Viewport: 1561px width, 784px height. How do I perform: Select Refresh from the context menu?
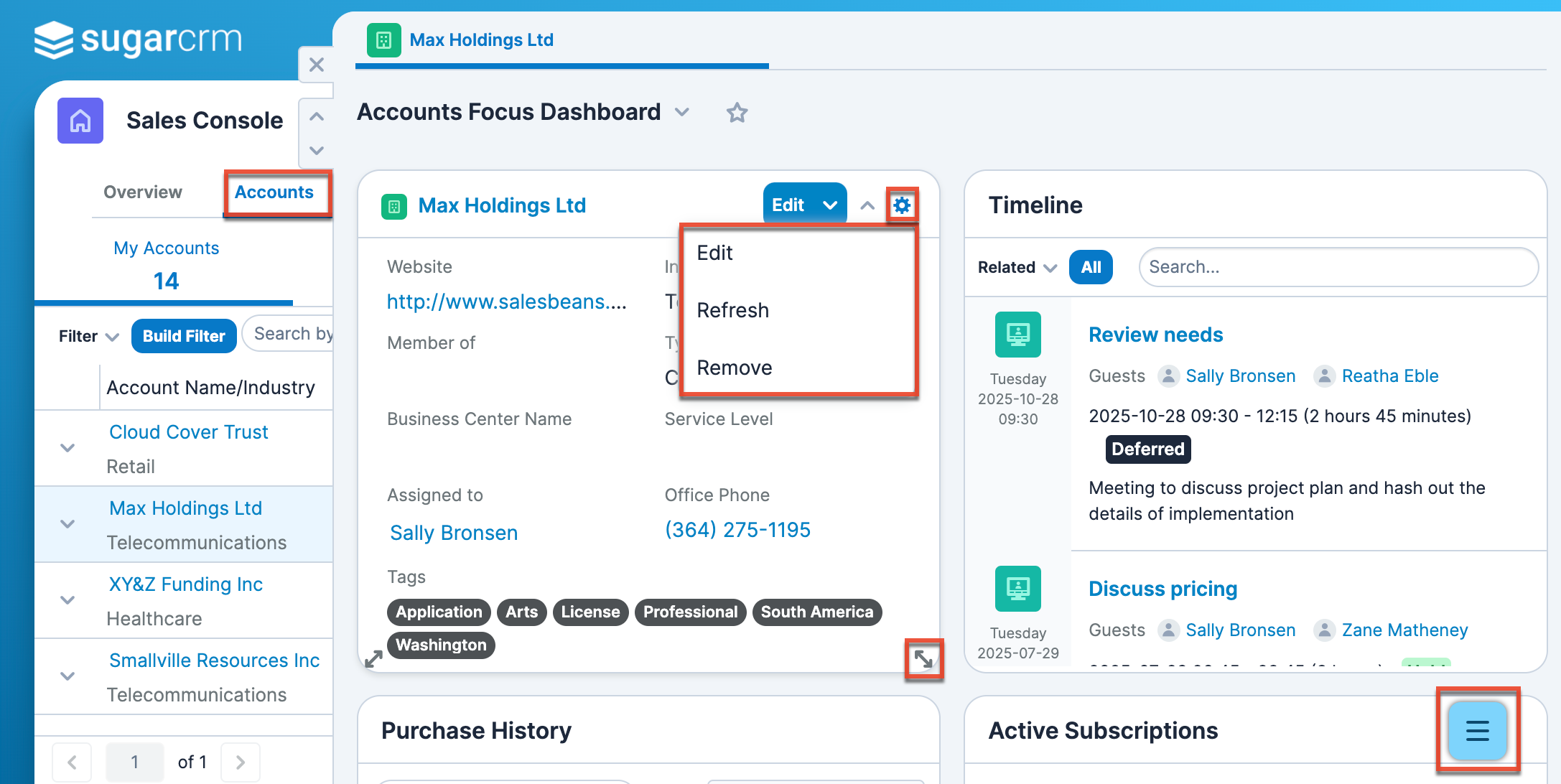click(732, 309)
